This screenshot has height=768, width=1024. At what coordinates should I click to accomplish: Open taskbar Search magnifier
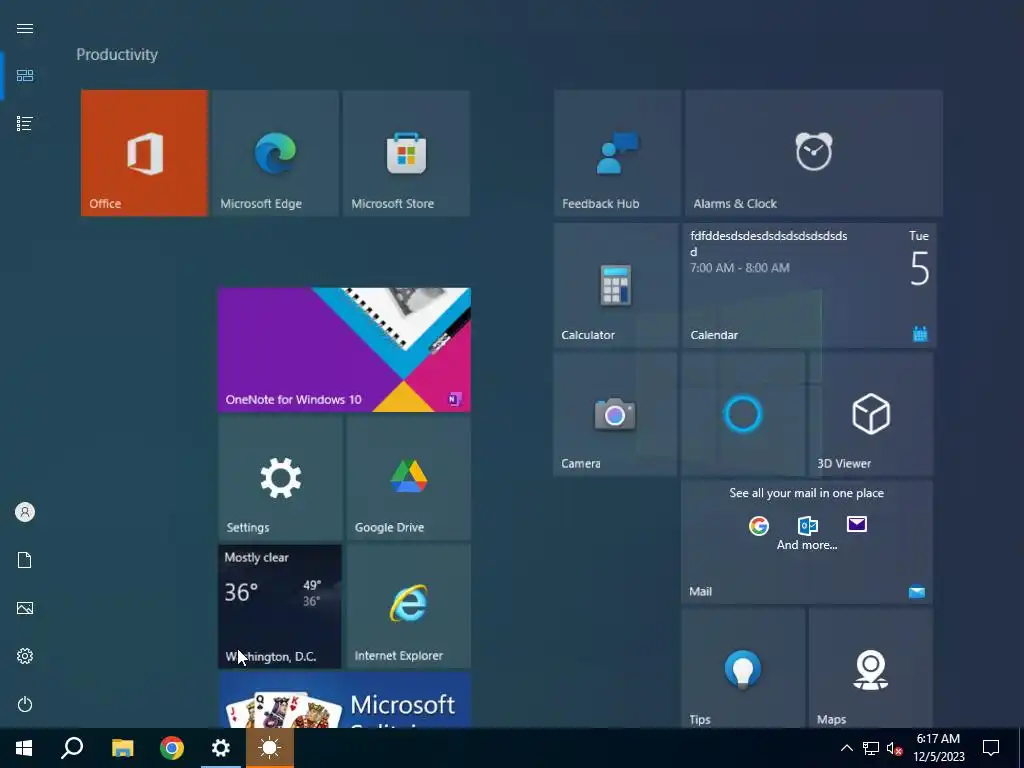(x=72, y=748)
